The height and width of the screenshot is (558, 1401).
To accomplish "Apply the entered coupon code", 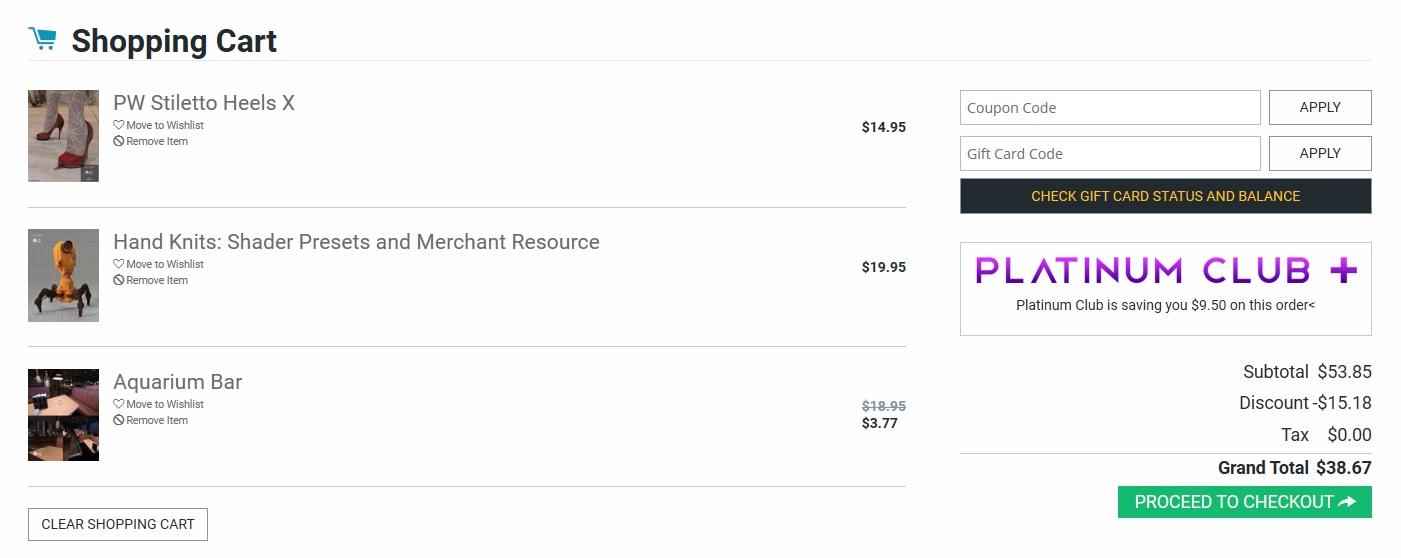I will point(1320,107).
